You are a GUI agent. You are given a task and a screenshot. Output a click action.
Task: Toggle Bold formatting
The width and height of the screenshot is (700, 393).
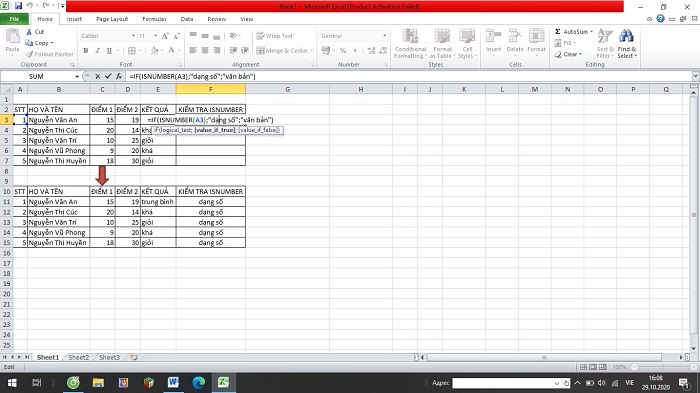(x=86, y=50)
